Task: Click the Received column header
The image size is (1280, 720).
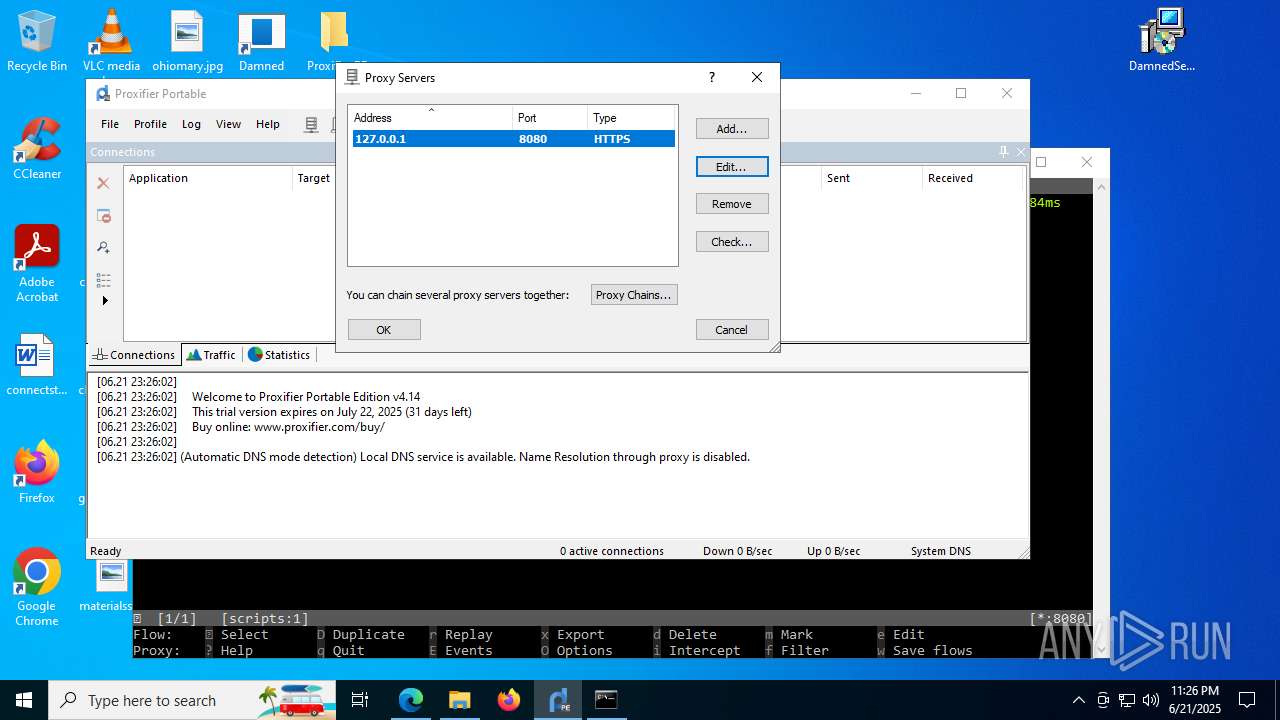Action: click(972, 178)
